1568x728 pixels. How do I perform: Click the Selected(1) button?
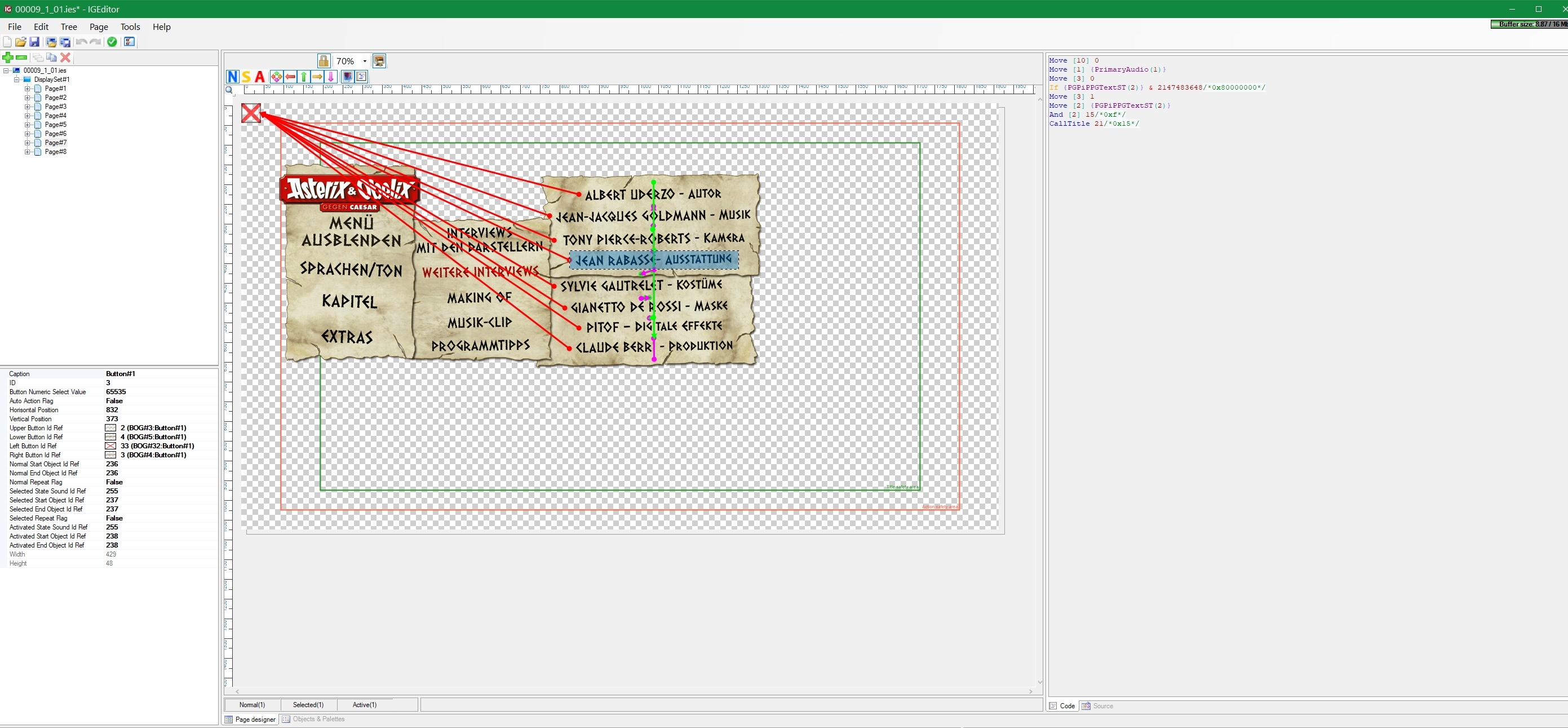coord(309,705)
